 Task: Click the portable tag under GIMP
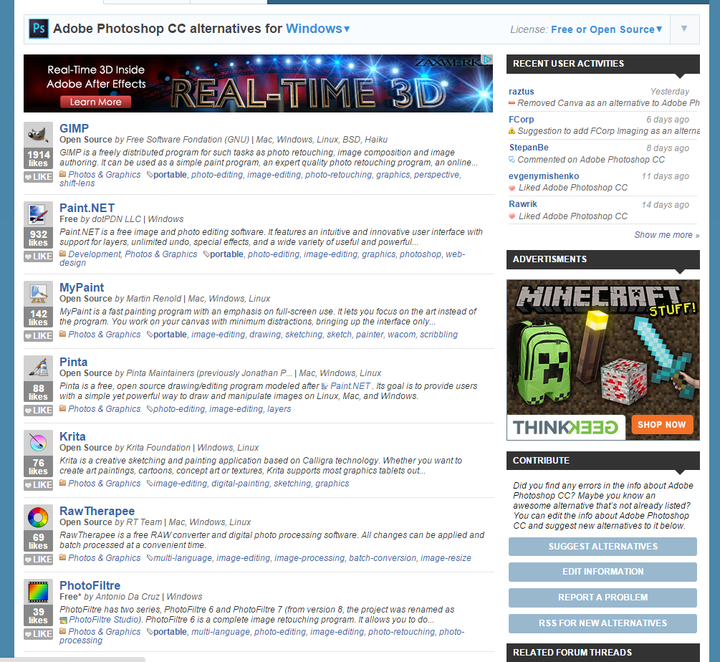tap(170, 175)
